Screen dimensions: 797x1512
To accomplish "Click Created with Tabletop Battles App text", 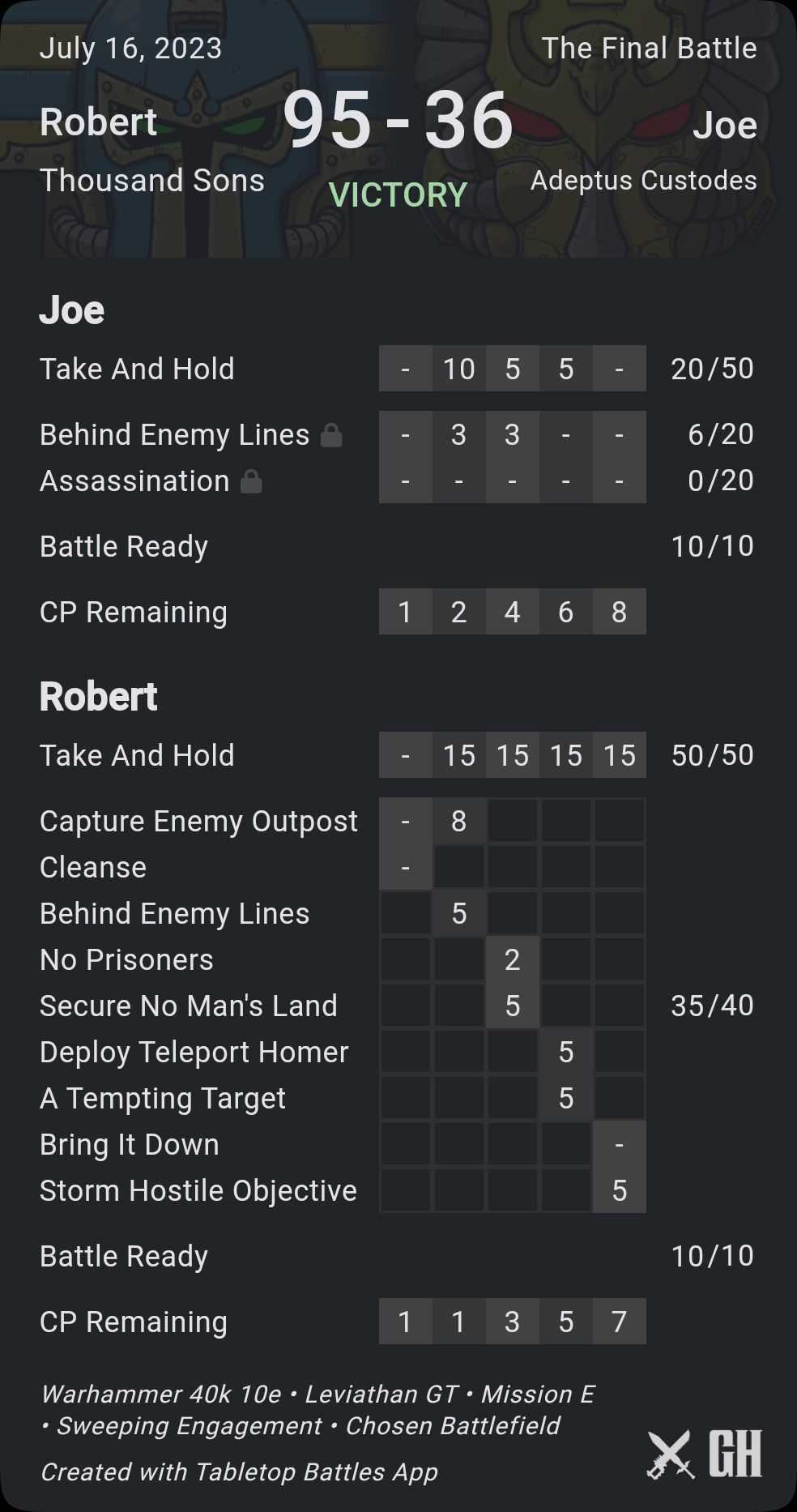I will point(239,1472).
